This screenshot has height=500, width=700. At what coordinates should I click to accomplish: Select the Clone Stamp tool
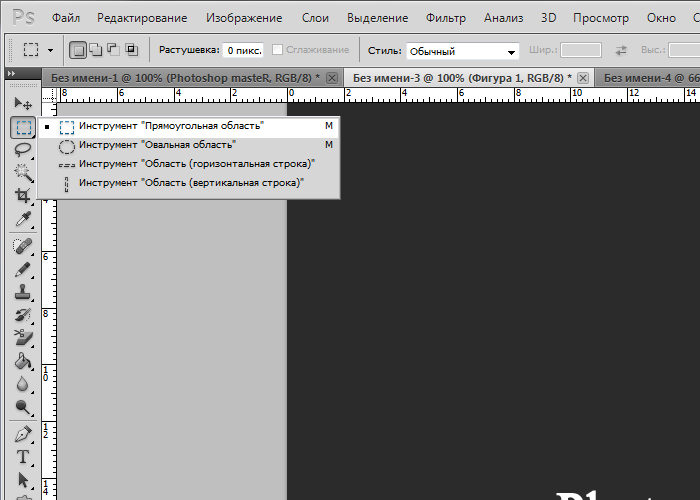(23, 292)
